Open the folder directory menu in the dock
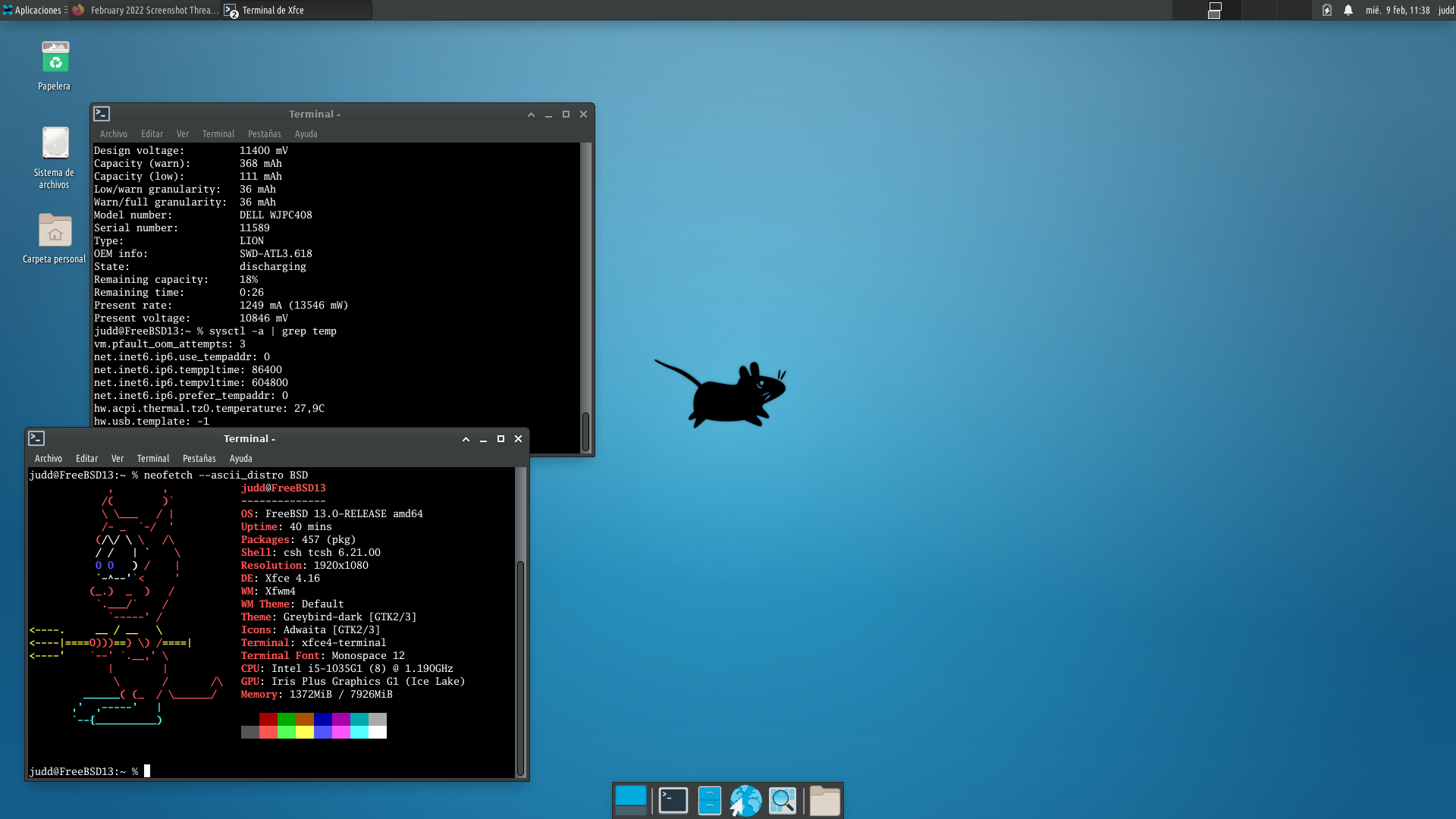The height and width of the screenshot is (819, 1456). coord(824,800)
